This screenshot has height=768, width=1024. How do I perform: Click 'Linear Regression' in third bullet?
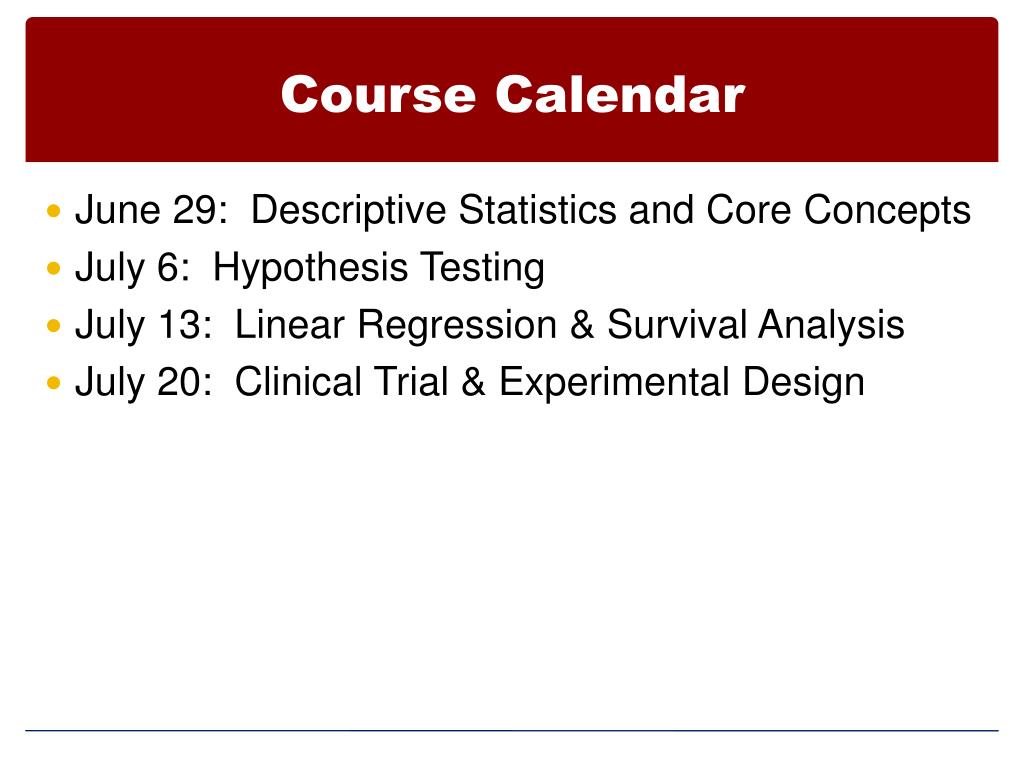pyautogui.click(x=396, y=325)
